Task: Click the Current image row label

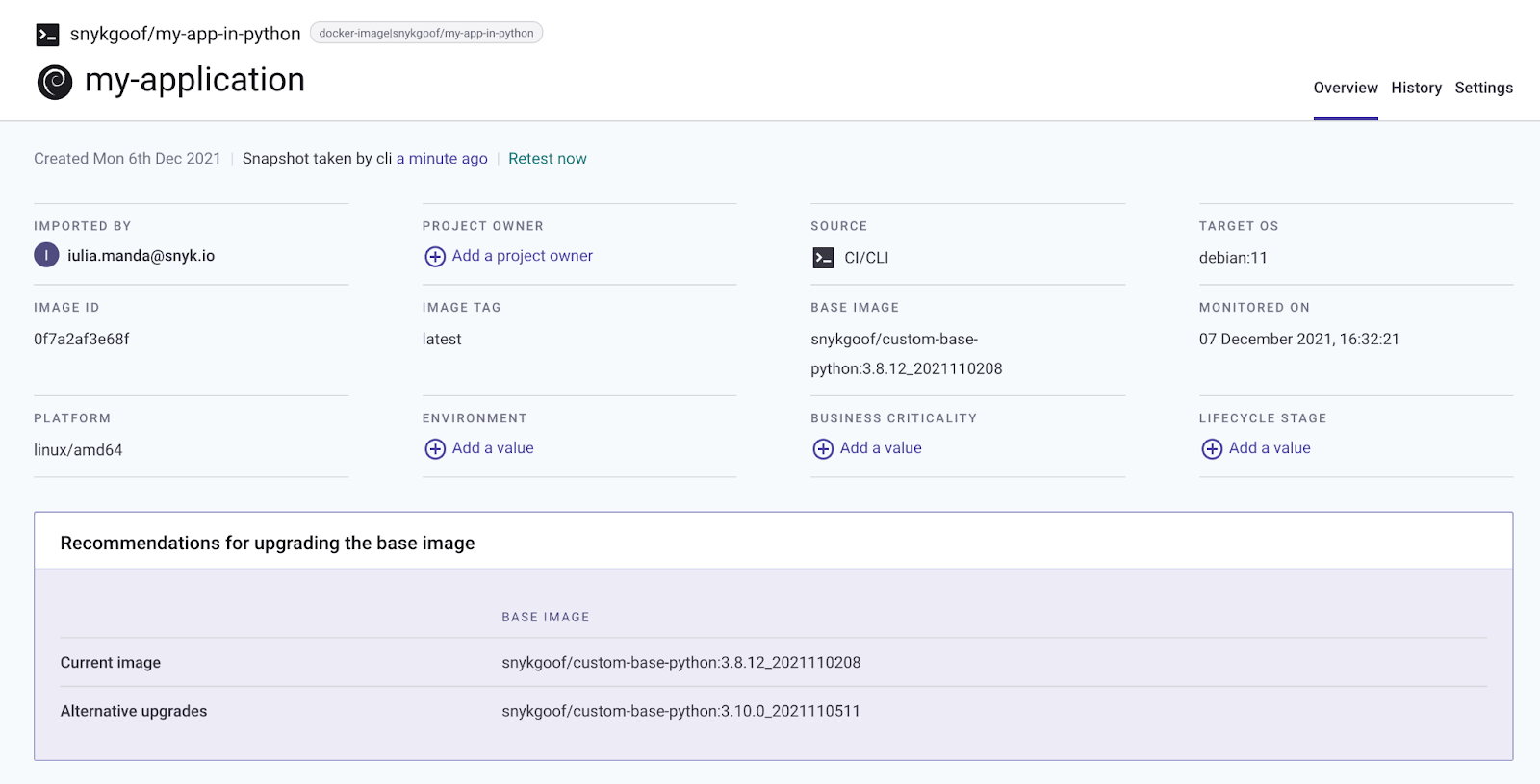Action: coord(111,663)
